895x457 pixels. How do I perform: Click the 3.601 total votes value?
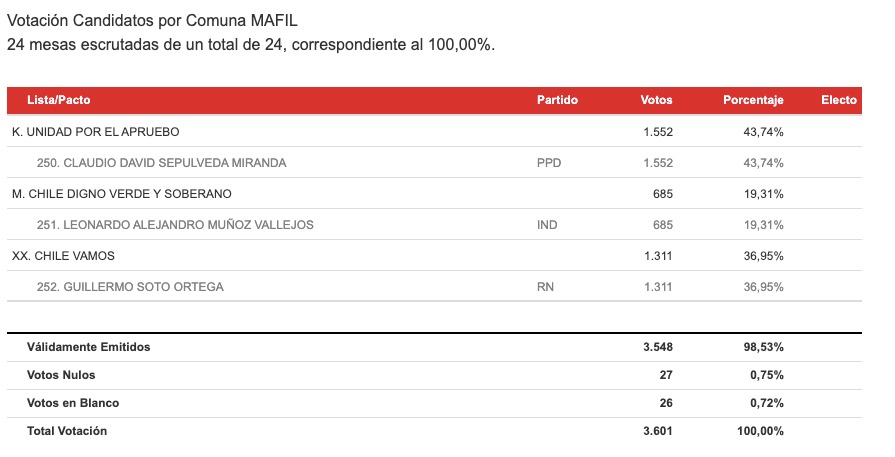(658, 431)
